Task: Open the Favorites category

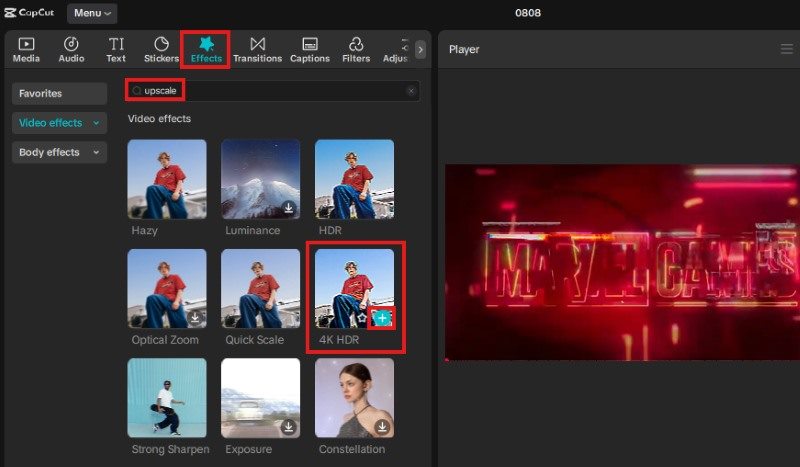Action: (60, 93)
